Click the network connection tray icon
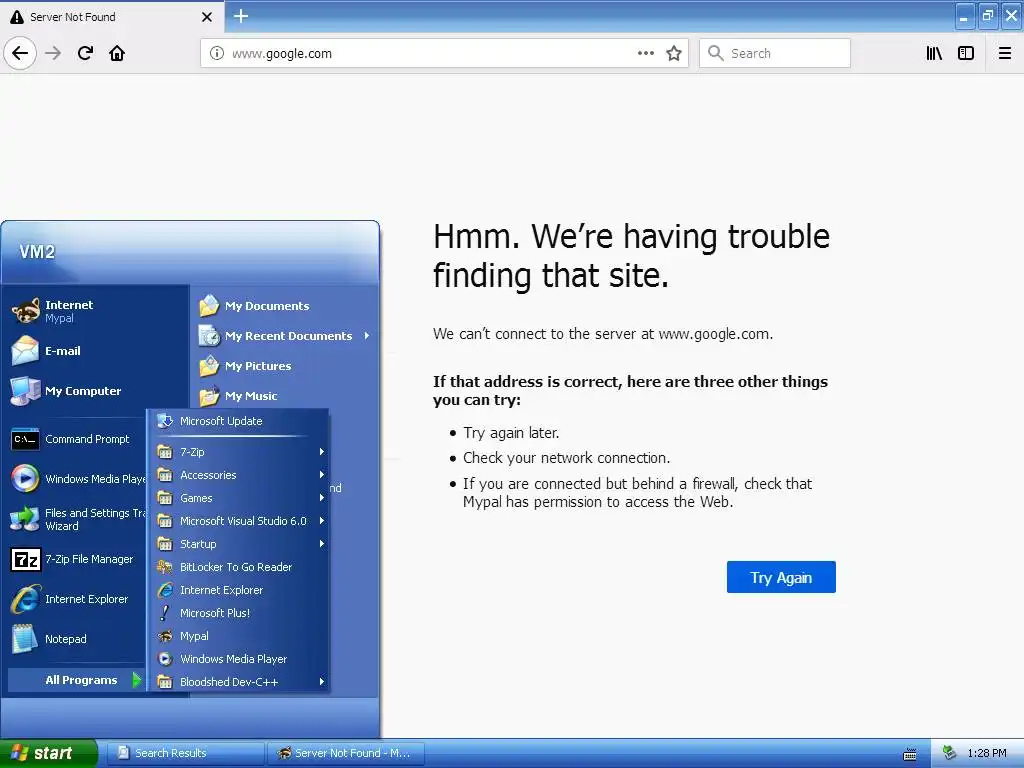1024x768 pixels. point(950,754)
